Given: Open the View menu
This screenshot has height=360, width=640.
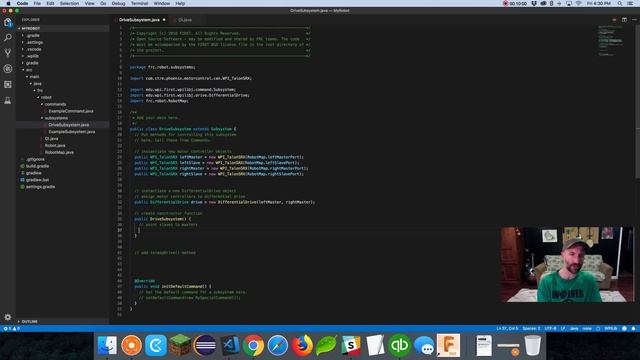Looking at the screenshot, I should point(89,3).
